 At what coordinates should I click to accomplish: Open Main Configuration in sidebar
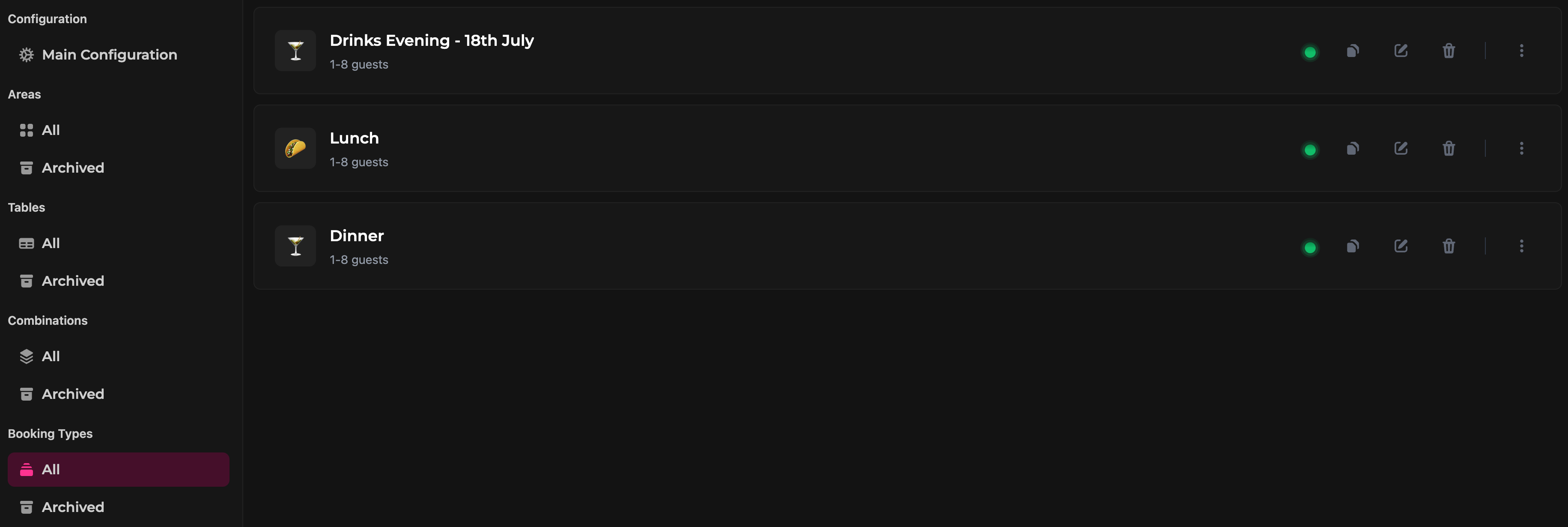tap(110, 55)
